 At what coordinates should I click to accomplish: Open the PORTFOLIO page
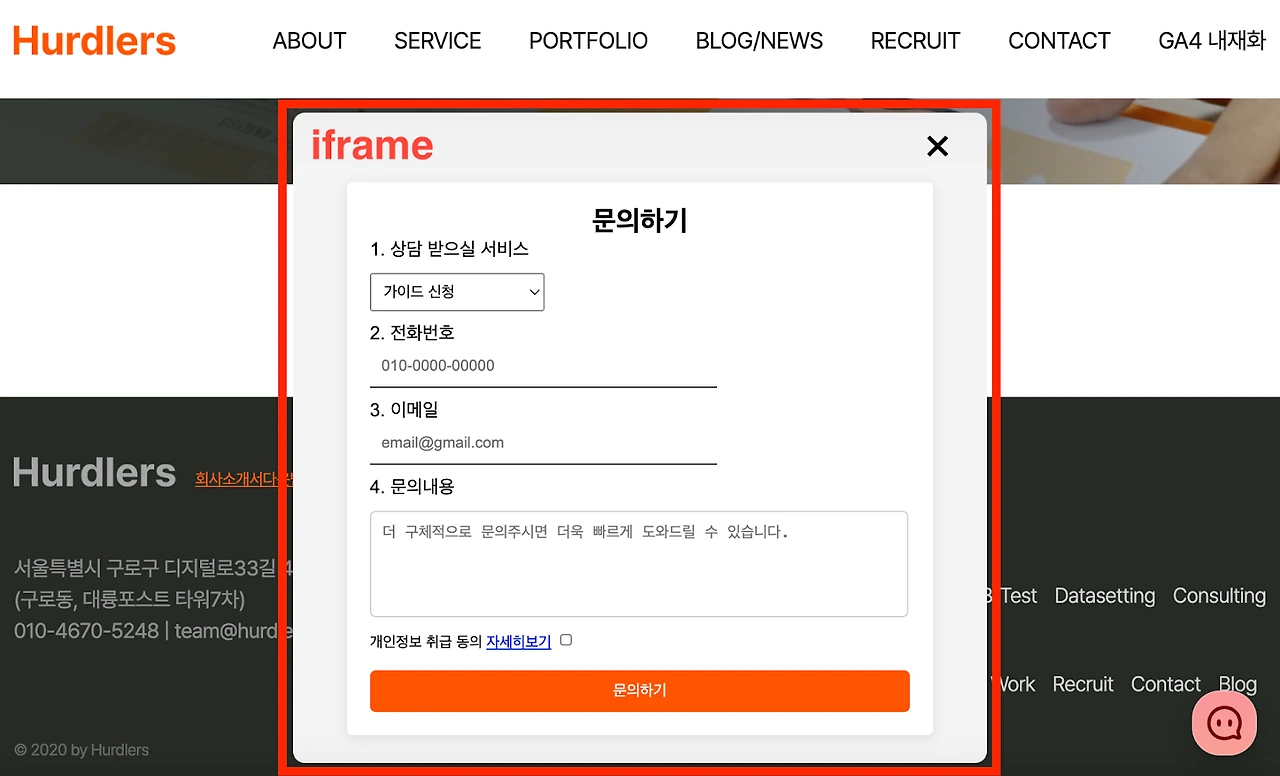click(588, 41)
